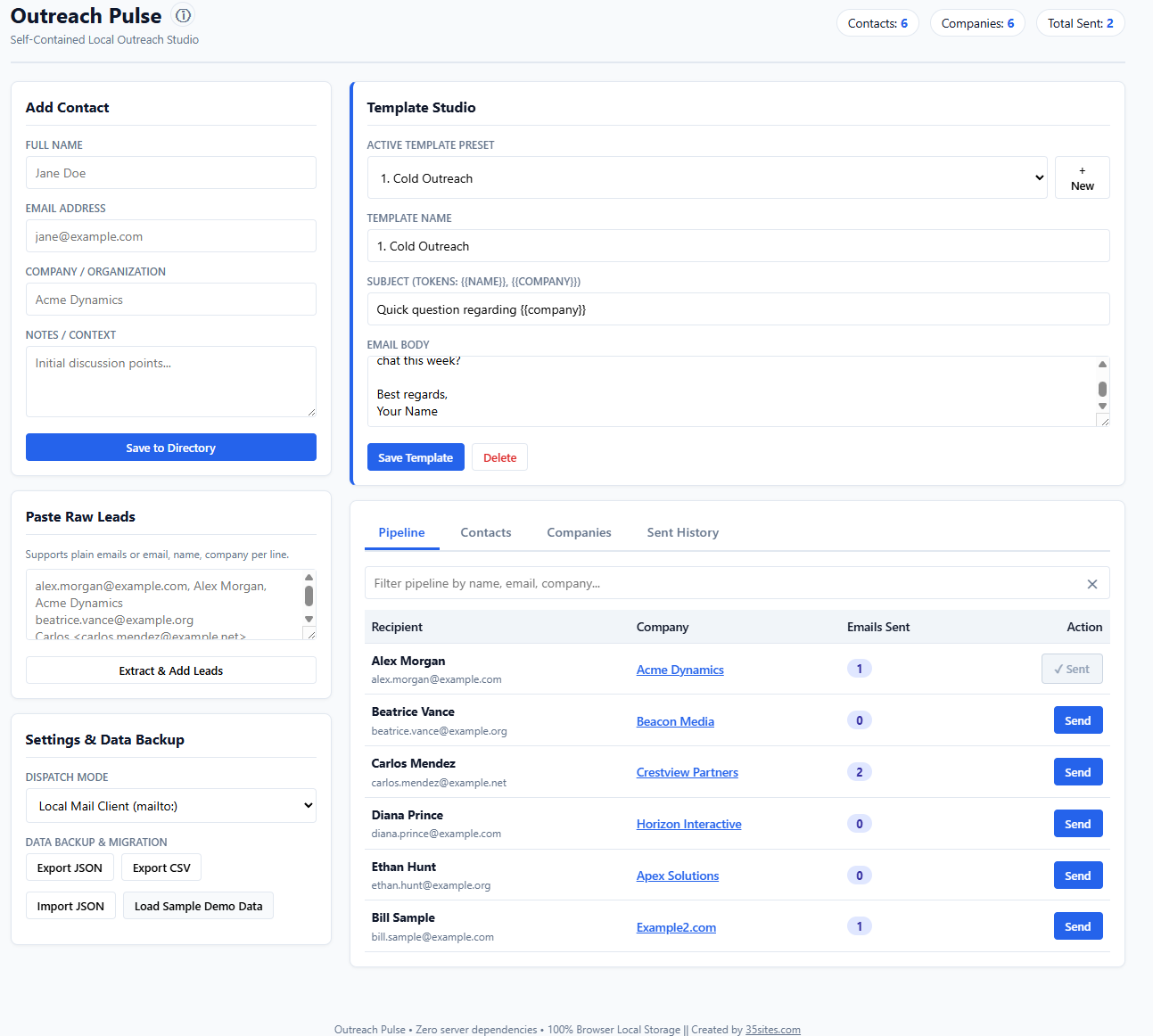Image resolution: width=1153 pixels, height=1036 pixels.
Task: Click the email body resize handle
Action: [x=1103, y=420]
